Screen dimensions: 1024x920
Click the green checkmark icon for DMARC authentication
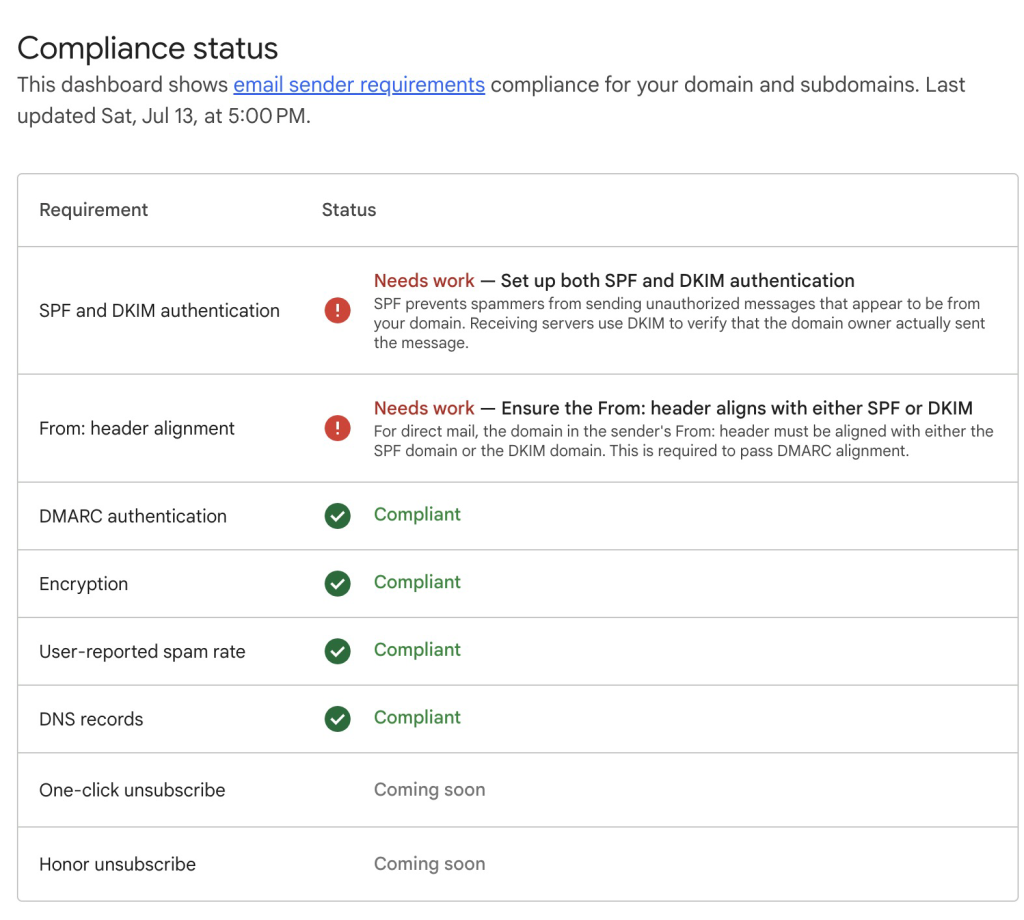pos(338,516)
